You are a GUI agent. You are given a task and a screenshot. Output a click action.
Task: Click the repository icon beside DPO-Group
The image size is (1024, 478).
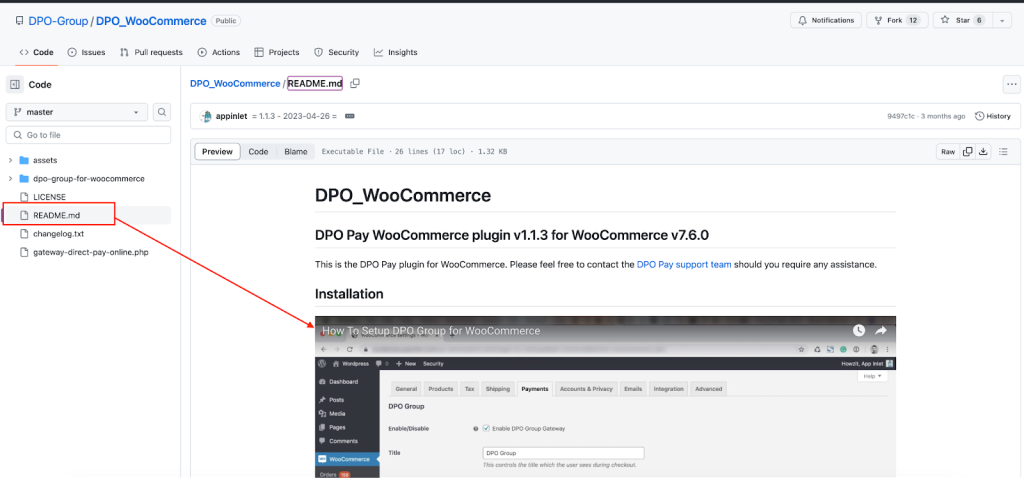click(x=20, y=21)
